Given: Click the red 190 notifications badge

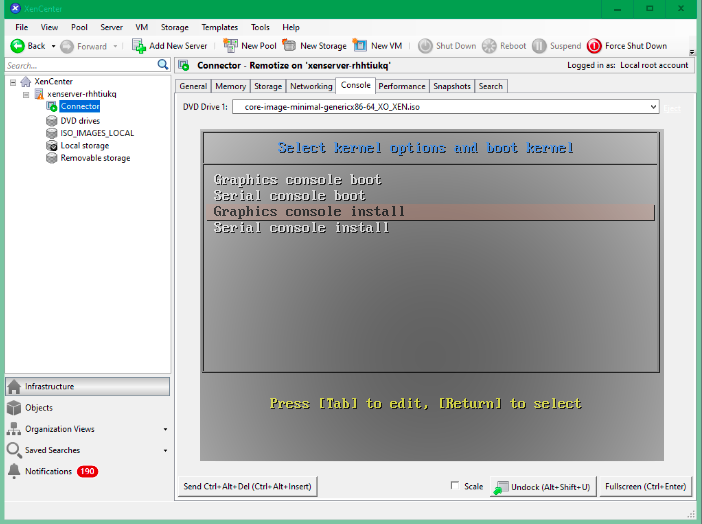Looking at the screenshot, I should click(87, 471).
